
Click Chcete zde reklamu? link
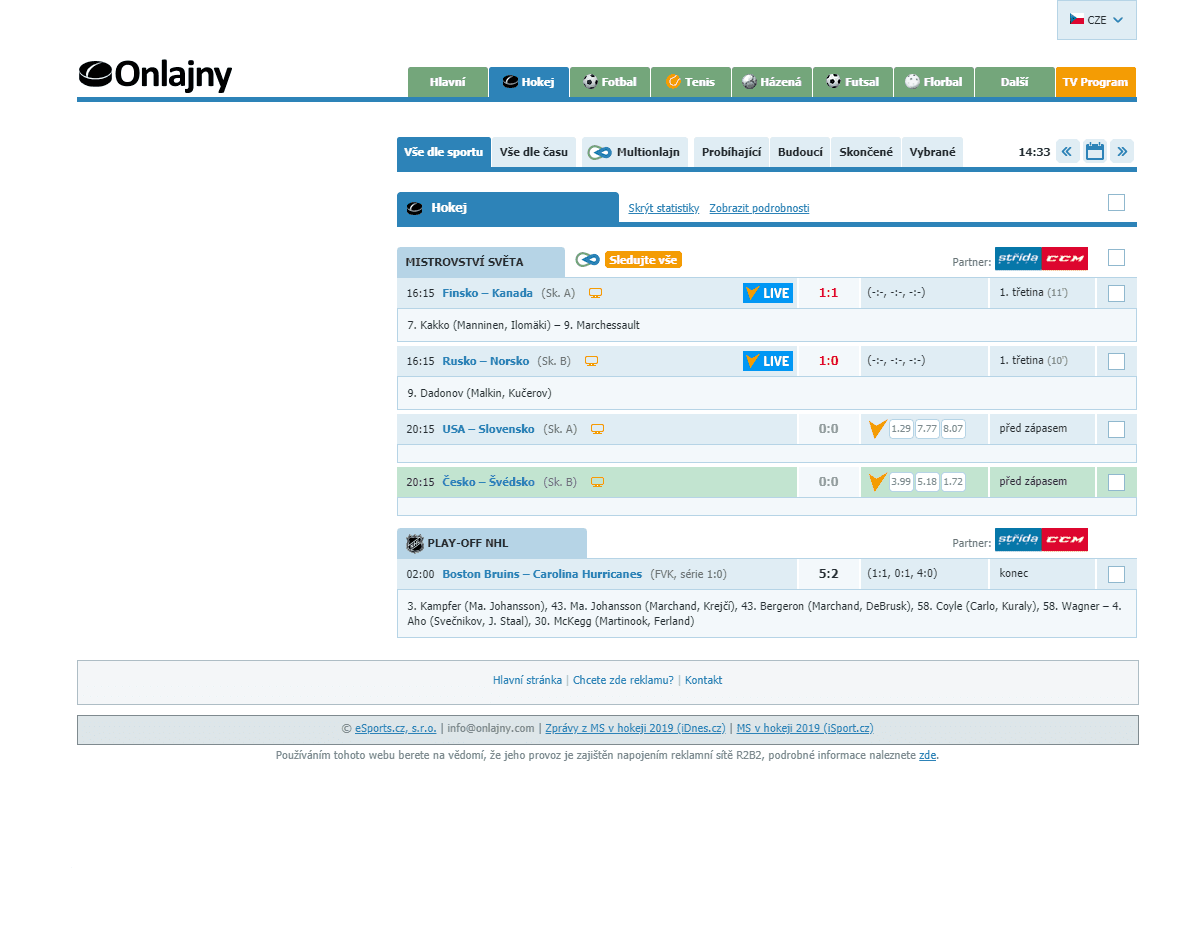tap(623, 681)
